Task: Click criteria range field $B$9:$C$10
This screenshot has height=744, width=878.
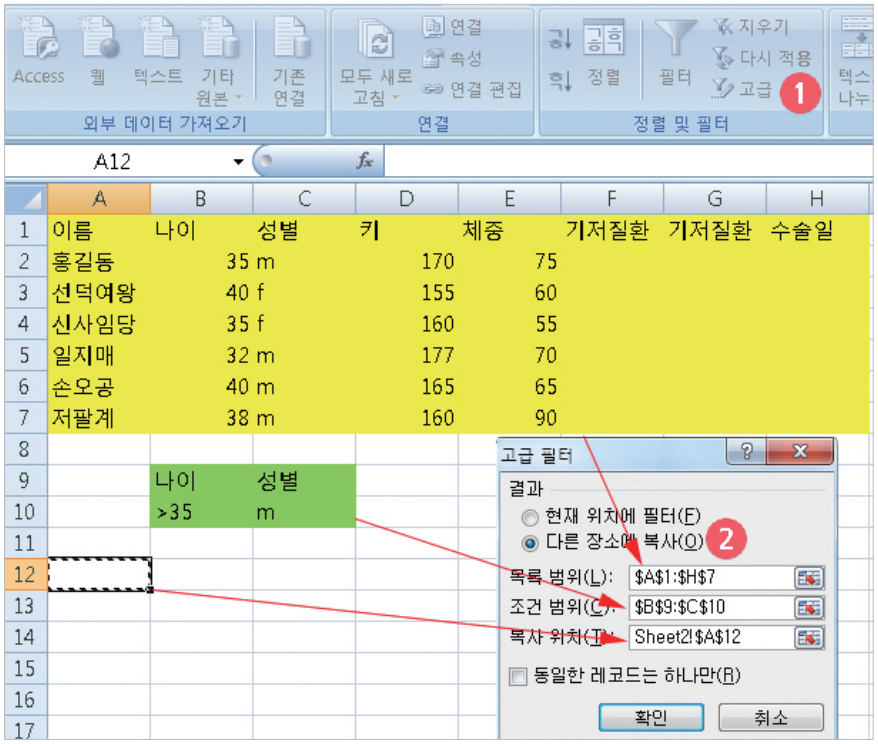Action: (x=711, y=607)
